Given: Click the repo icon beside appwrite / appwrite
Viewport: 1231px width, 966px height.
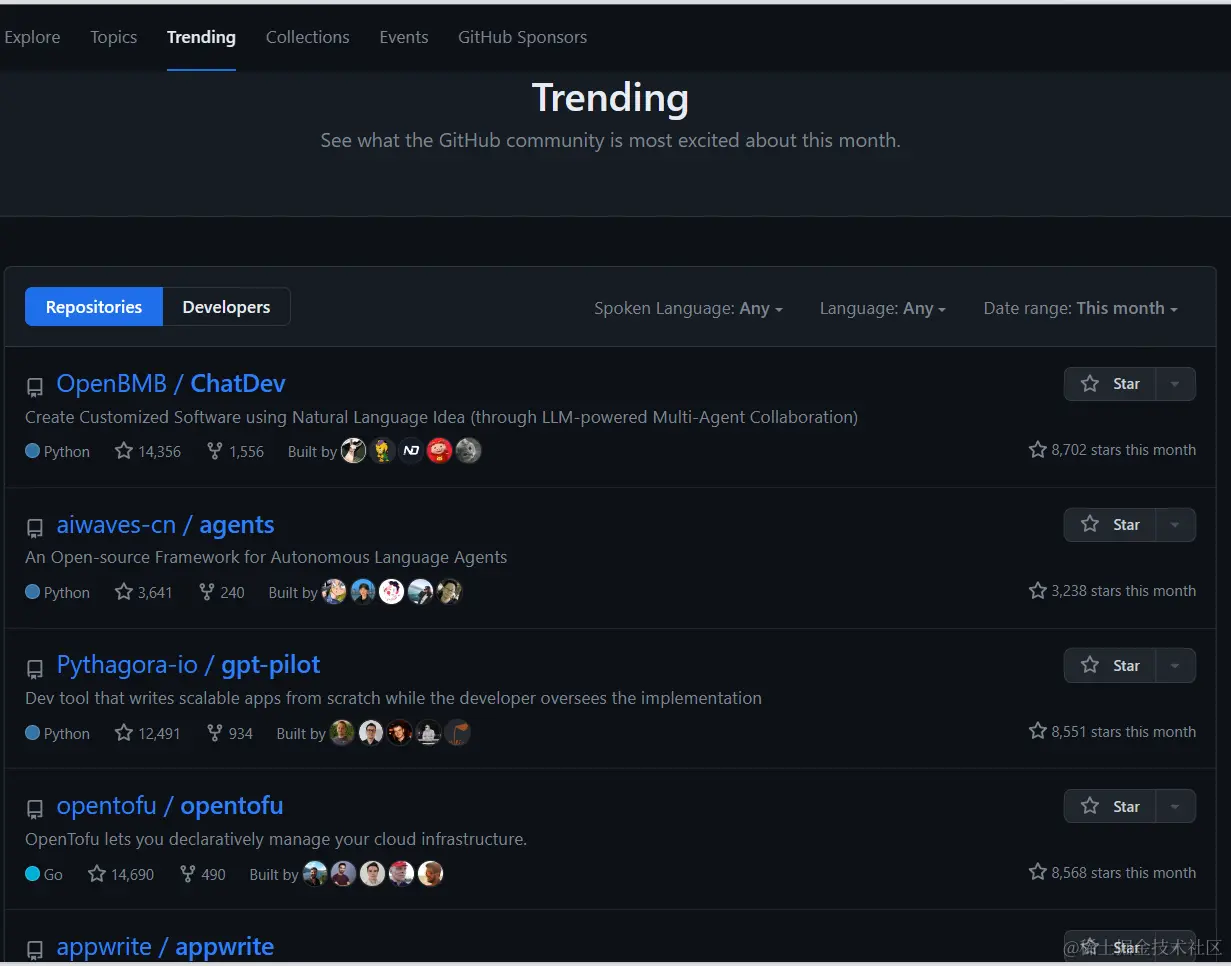Looking at the screenshot, I should click(35, 950).
